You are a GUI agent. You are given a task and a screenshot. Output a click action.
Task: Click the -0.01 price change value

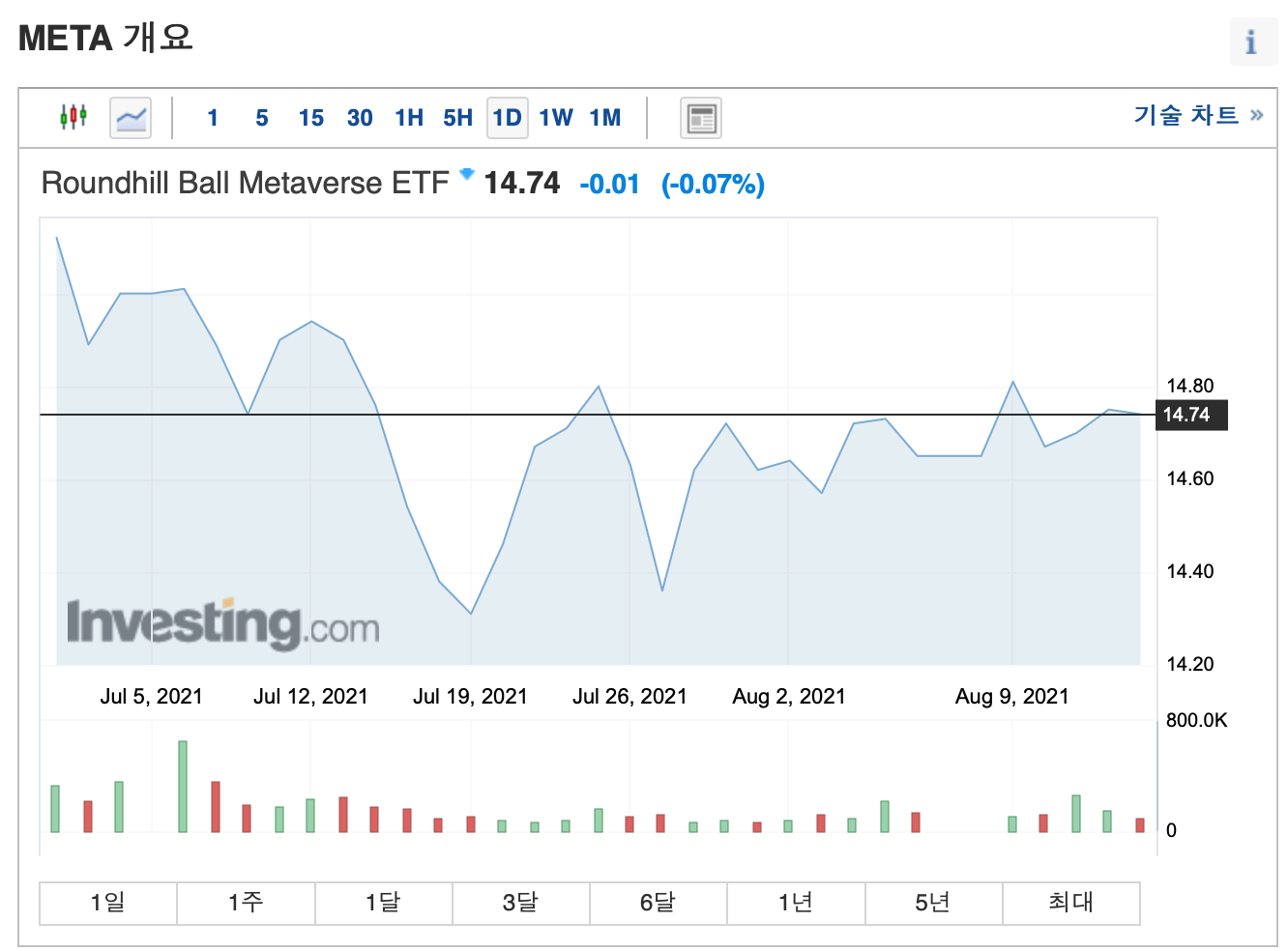click(610, 184)
